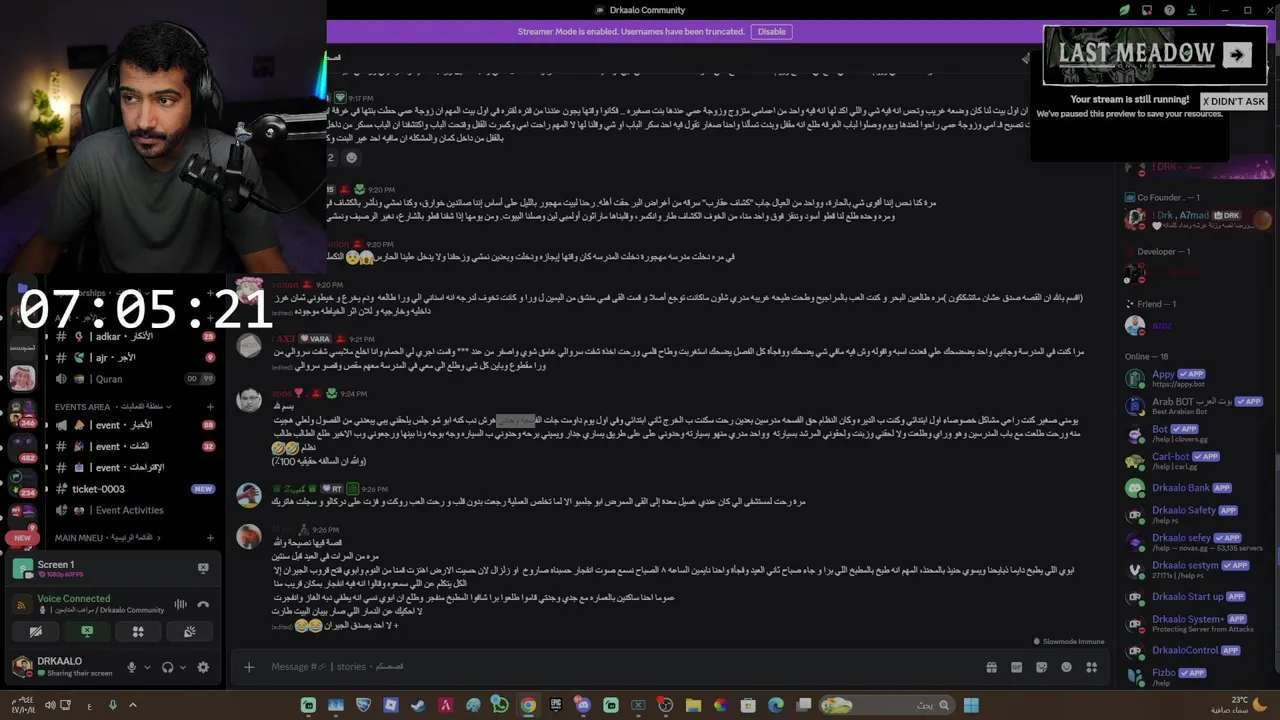Turn on camera in voice panel
Image resolution: width=1280 pixels, height=720 pixels.
click(36, 632)
